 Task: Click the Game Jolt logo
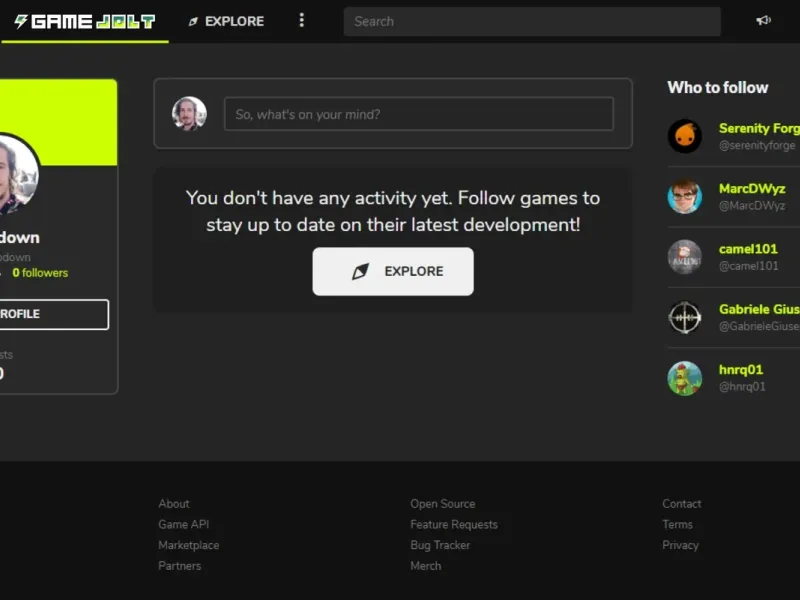85,21
